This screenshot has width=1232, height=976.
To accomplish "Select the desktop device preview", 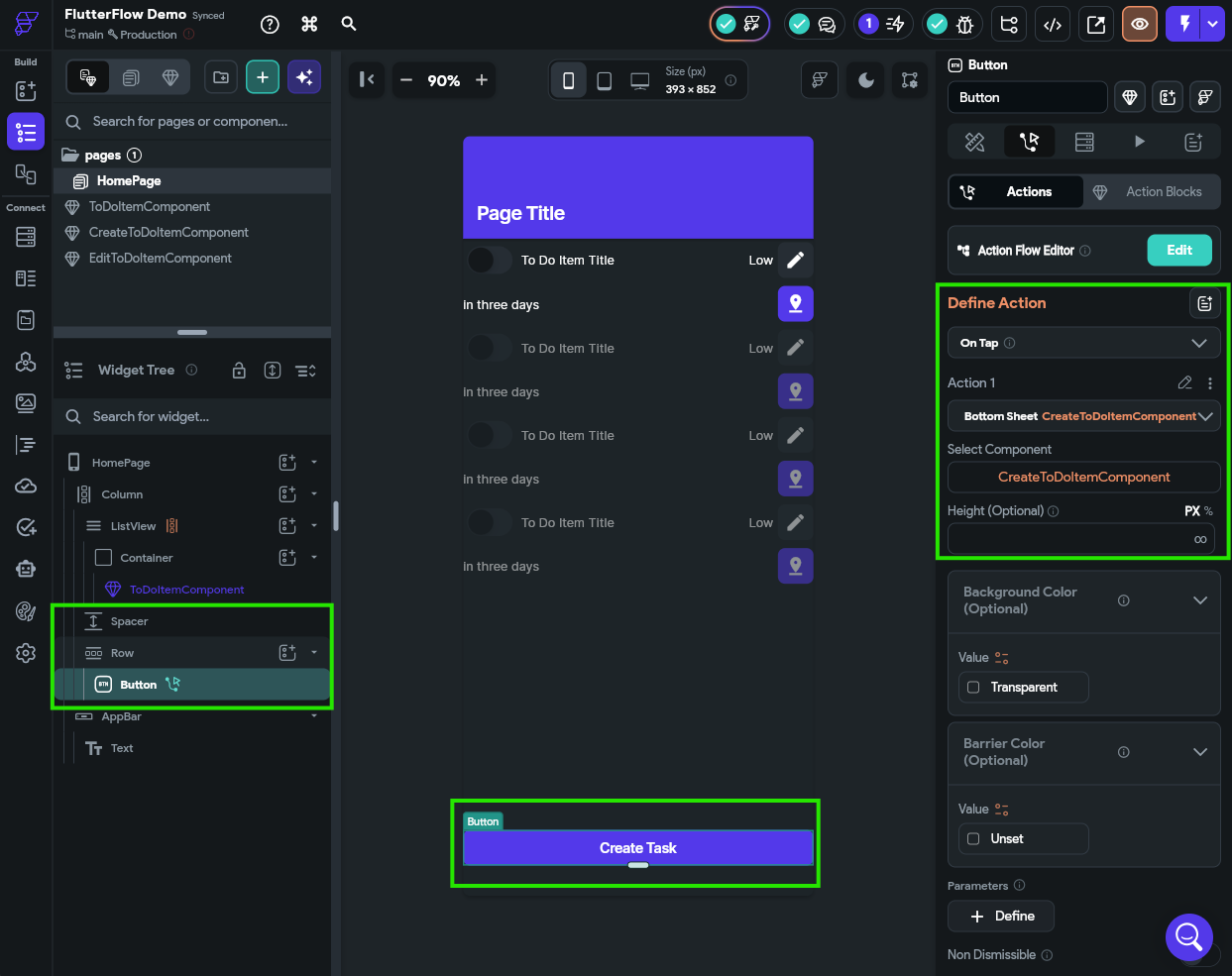I will click(x=640, y=80).
